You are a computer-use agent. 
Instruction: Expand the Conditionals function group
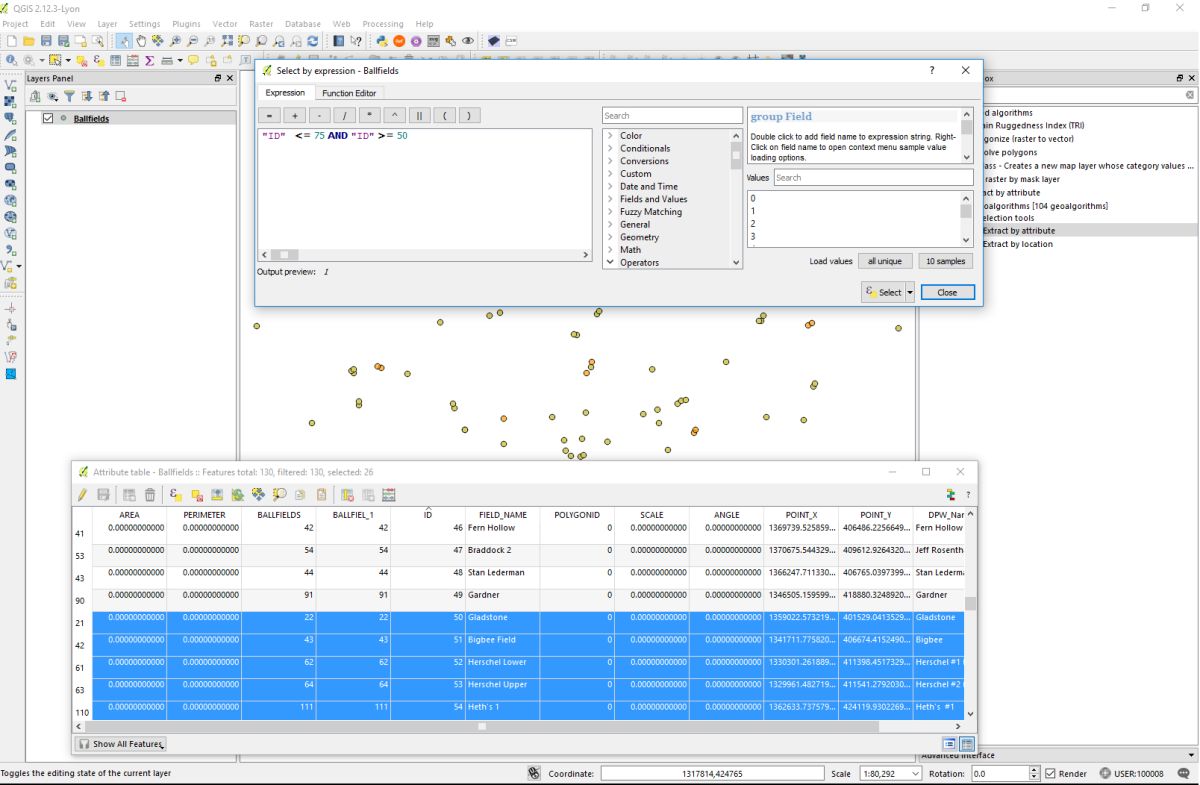(610, 148)
